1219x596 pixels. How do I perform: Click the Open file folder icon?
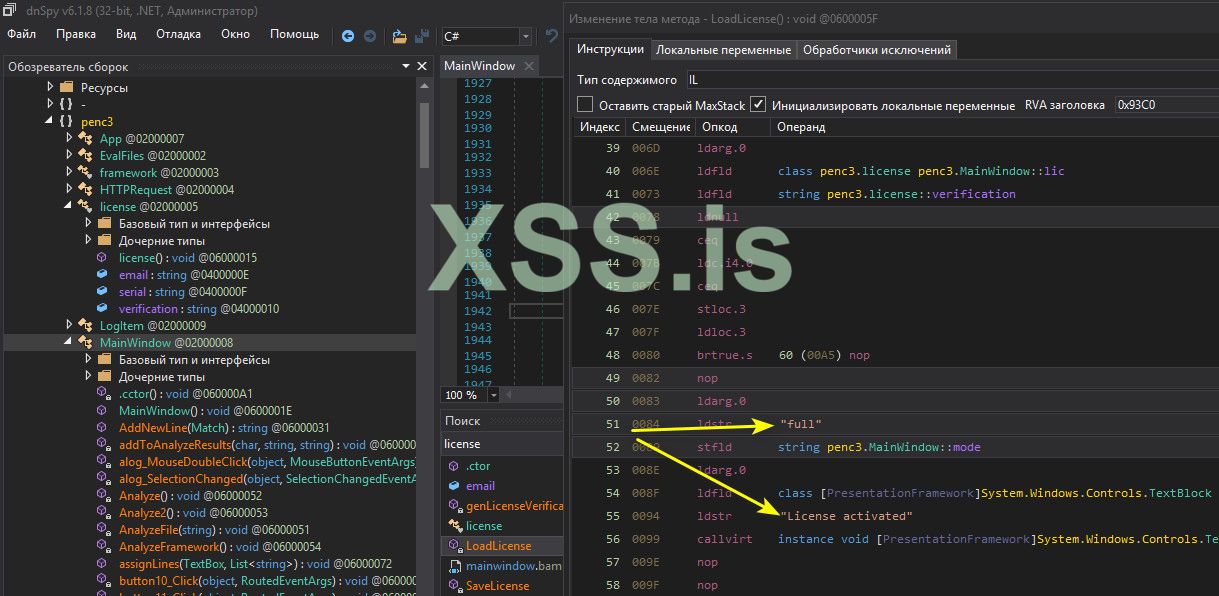click(400, 36)
